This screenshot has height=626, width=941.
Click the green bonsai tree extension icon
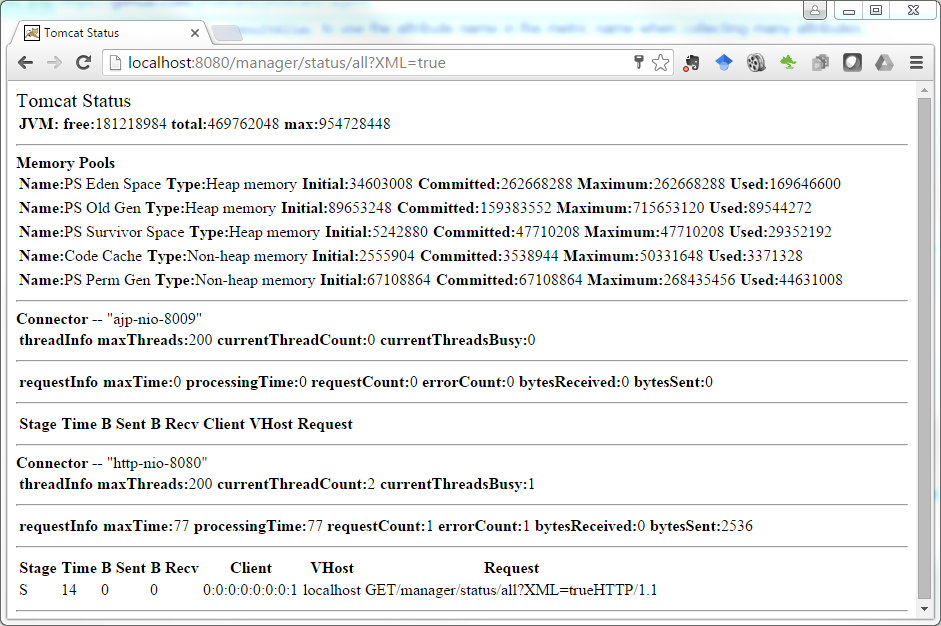tap(788, 62)
